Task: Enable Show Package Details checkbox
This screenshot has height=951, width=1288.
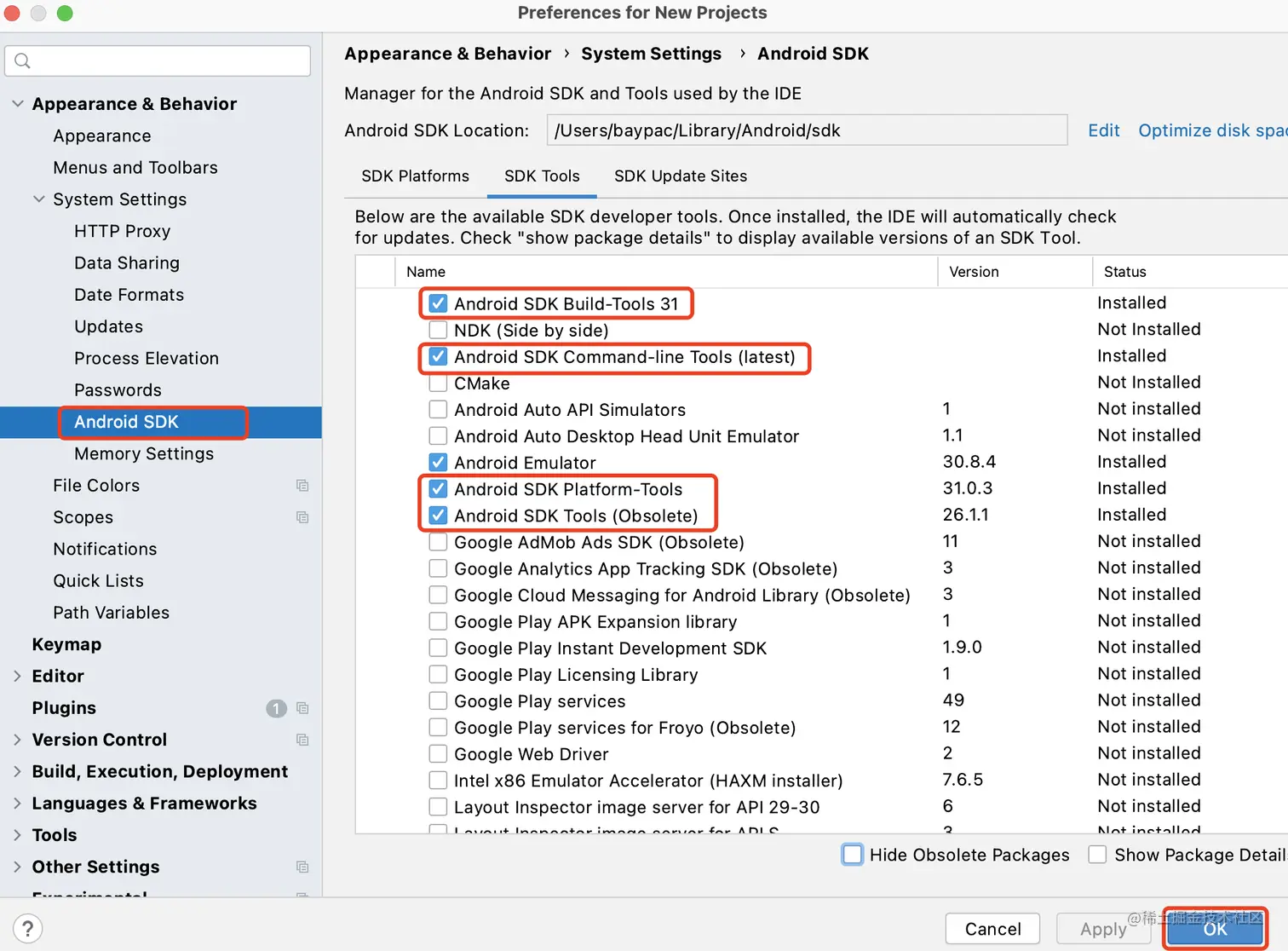Action: pyautogui.click(x=1097, y=855)
